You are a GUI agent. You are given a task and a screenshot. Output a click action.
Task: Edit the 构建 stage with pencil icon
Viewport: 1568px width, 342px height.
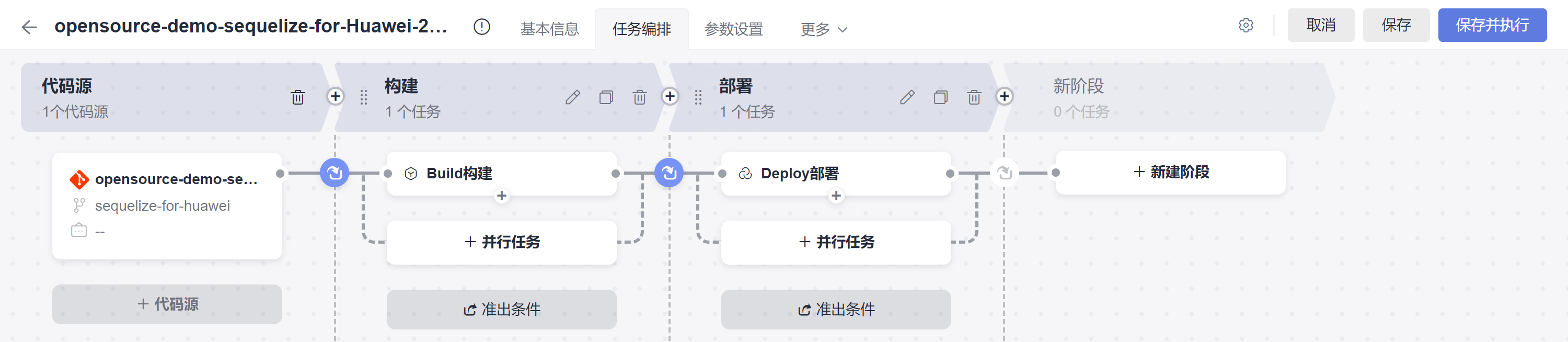click(x=573, y=97)
